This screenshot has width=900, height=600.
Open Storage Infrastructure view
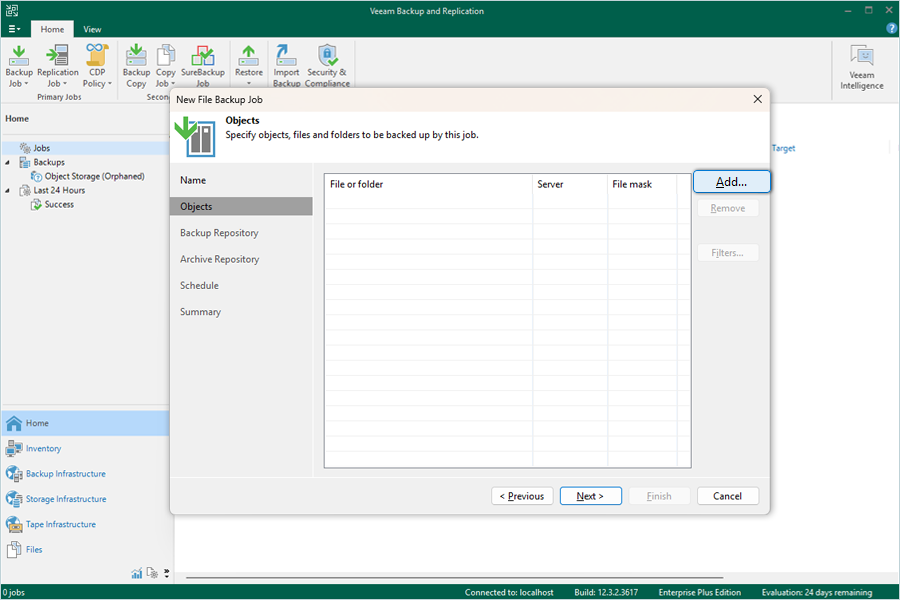[86, 499]
